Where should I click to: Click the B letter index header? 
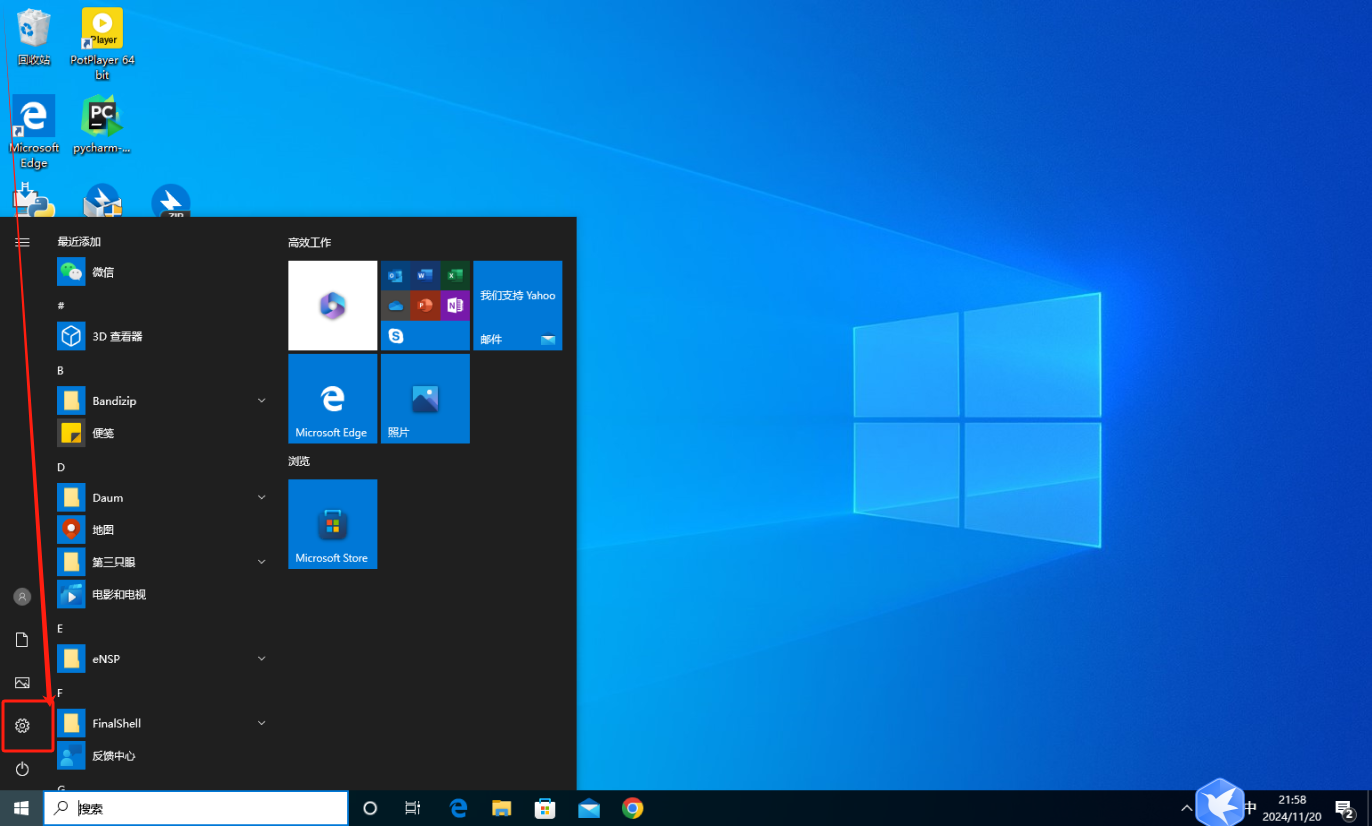61,370
